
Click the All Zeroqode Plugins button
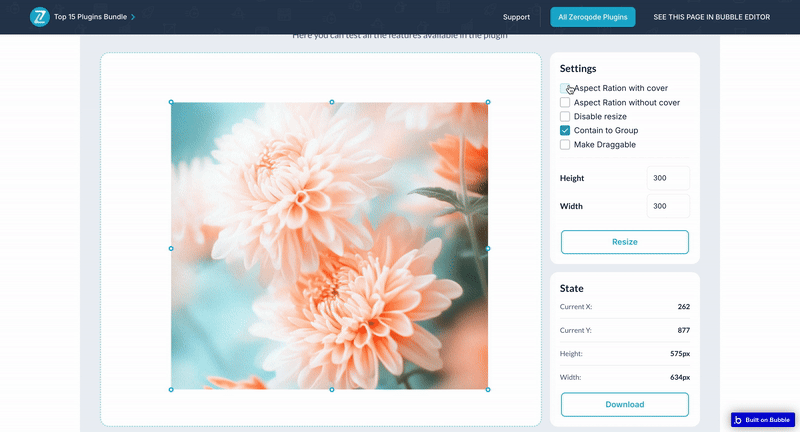592,17
